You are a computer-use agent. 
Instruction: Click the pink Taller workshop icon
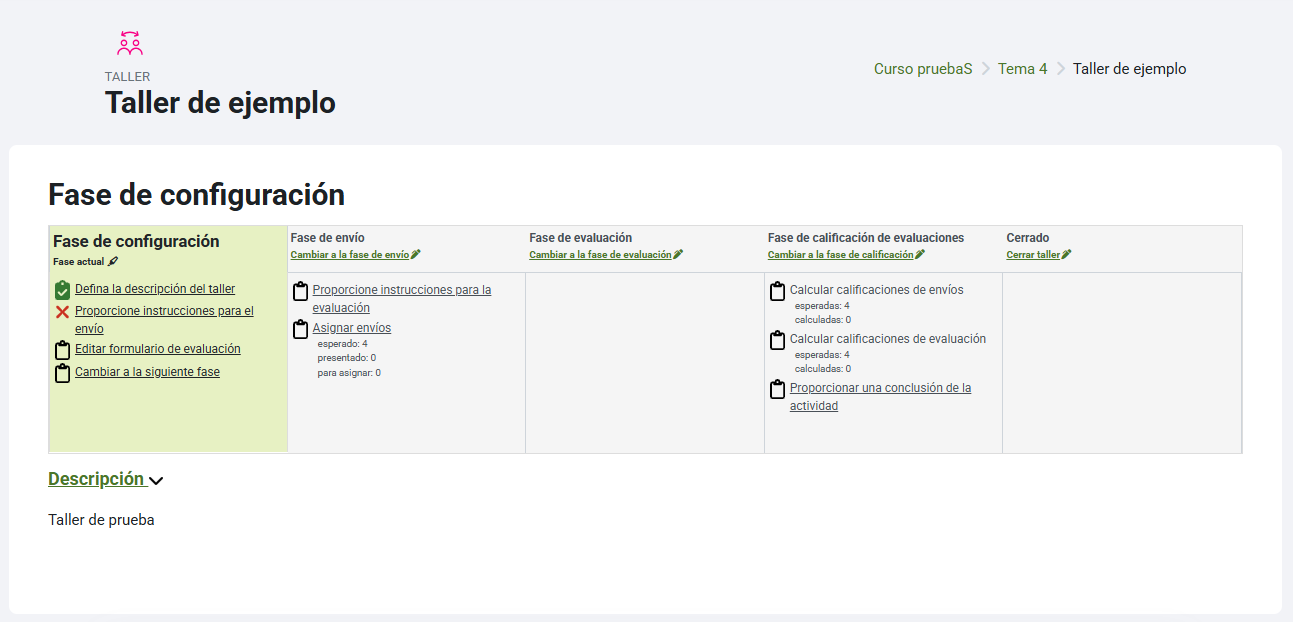[130, 43]
